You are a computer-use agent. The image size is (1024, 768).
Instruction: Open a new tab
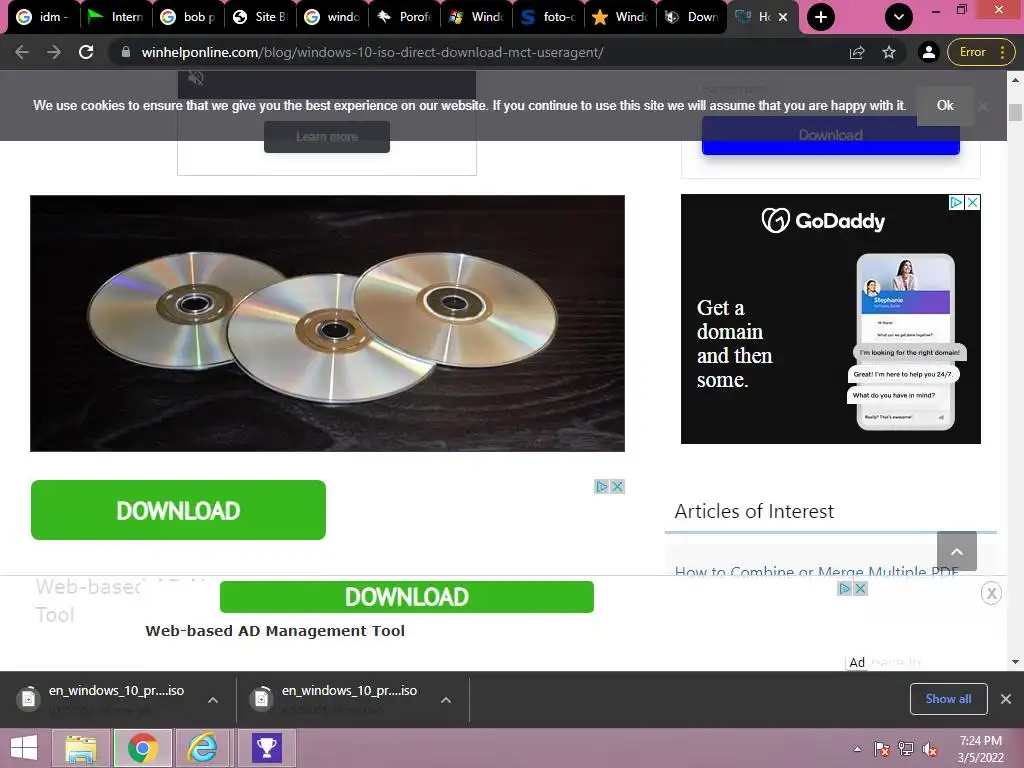[x=821, y=17]
